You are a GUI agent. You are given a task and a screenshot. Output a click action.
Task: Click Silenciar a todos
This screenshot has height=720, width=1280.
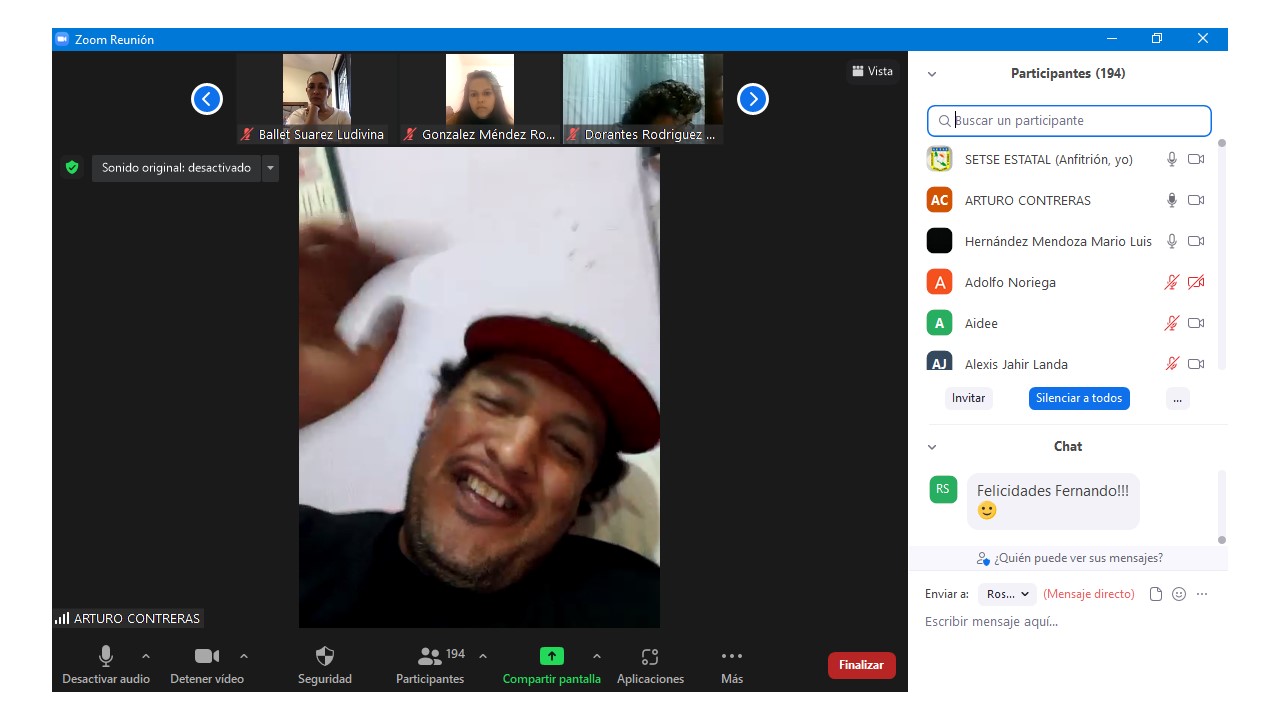click(x=1079, y=398)
